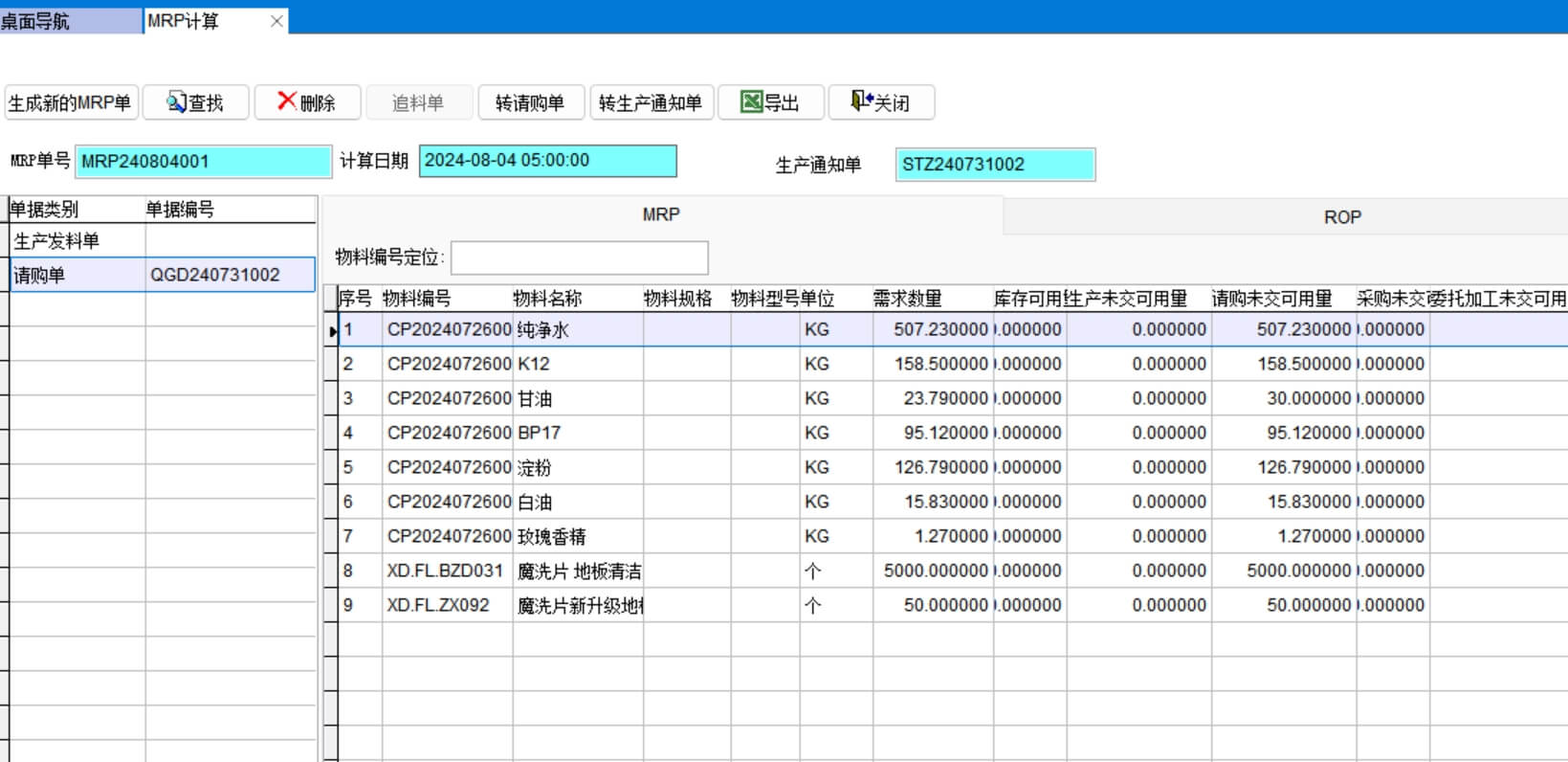Click the 物料编号定位 input field
Image resolution: width=1568 pixels, height=762 pixels.
click(579, 258)
